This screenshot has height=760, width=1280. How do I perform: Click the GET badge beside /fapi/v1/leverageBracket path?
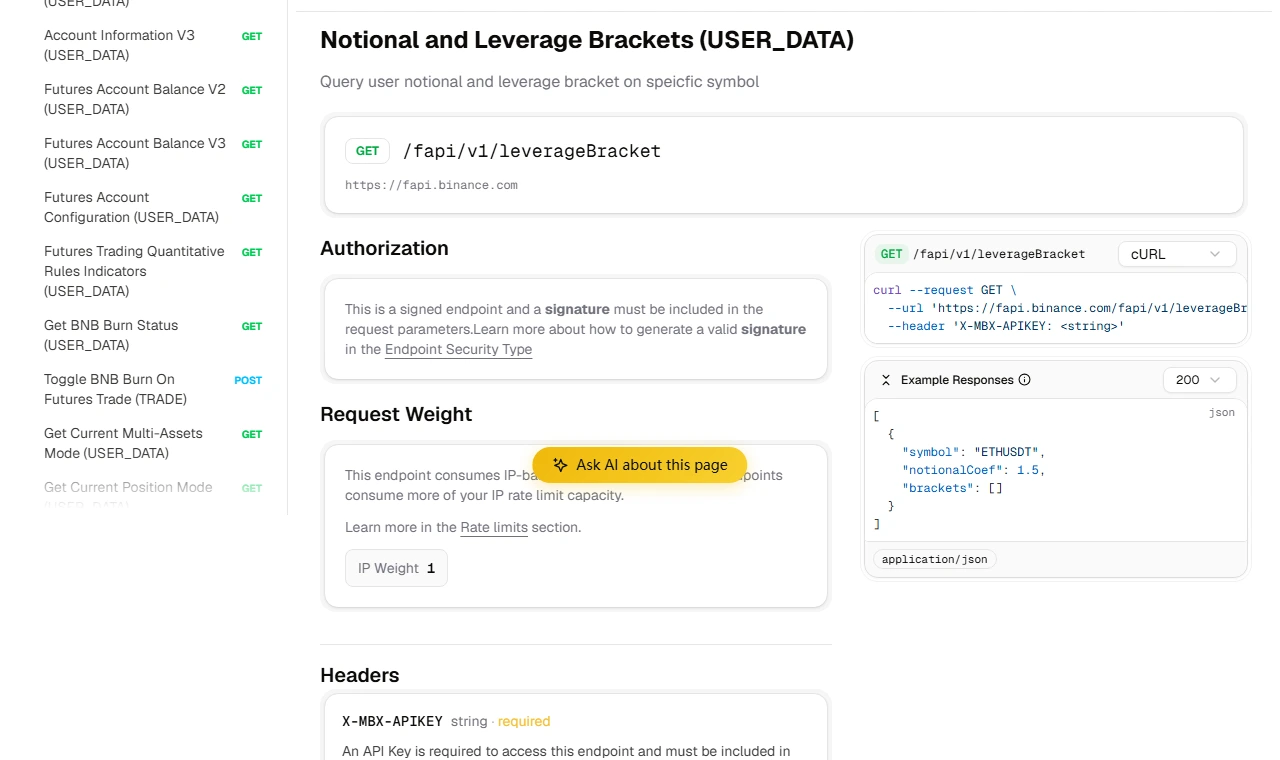367,151
